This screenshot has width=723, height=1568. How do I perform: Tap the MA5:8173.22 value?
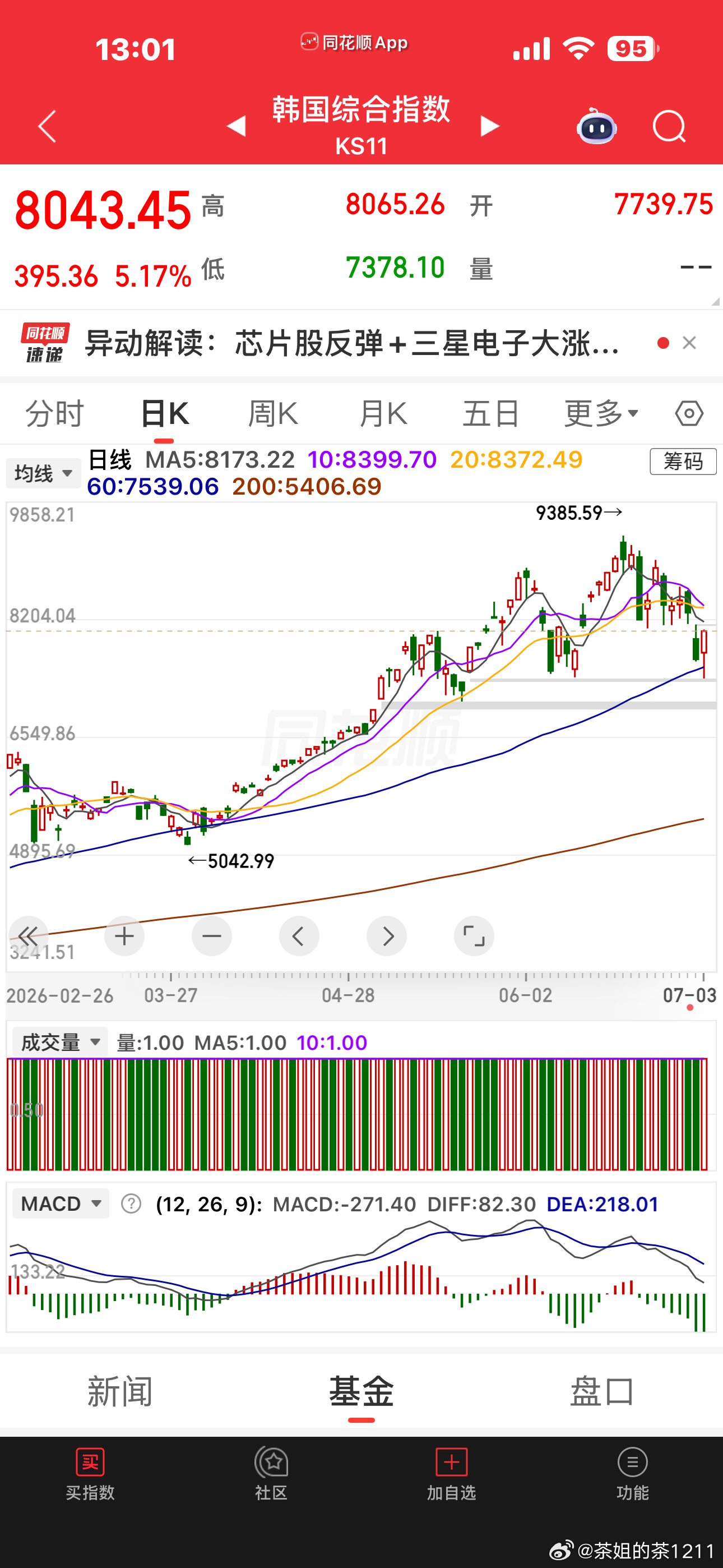[220, 459]
